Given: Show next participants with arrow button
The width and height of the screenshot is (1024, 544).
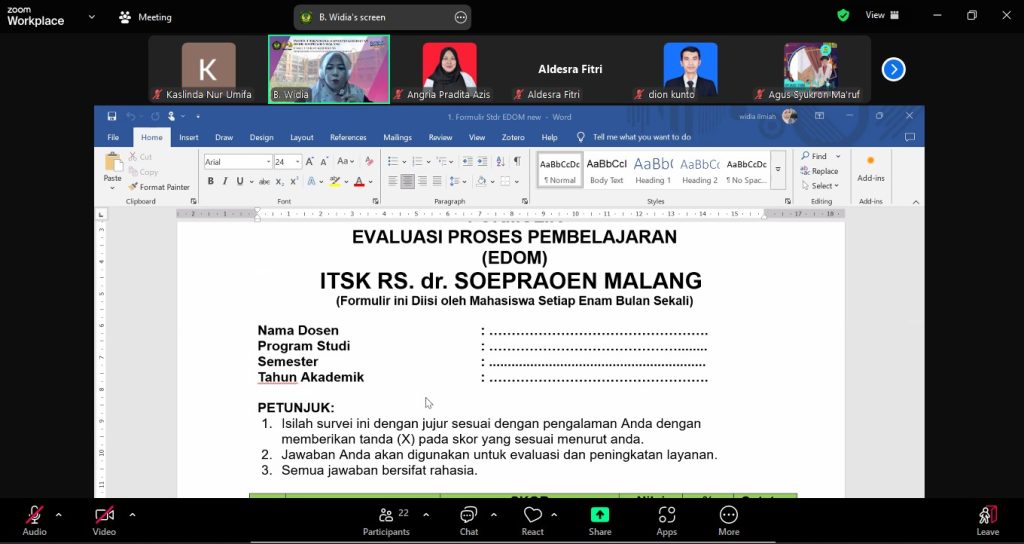Looking at the screenshot, I should 893,69.
